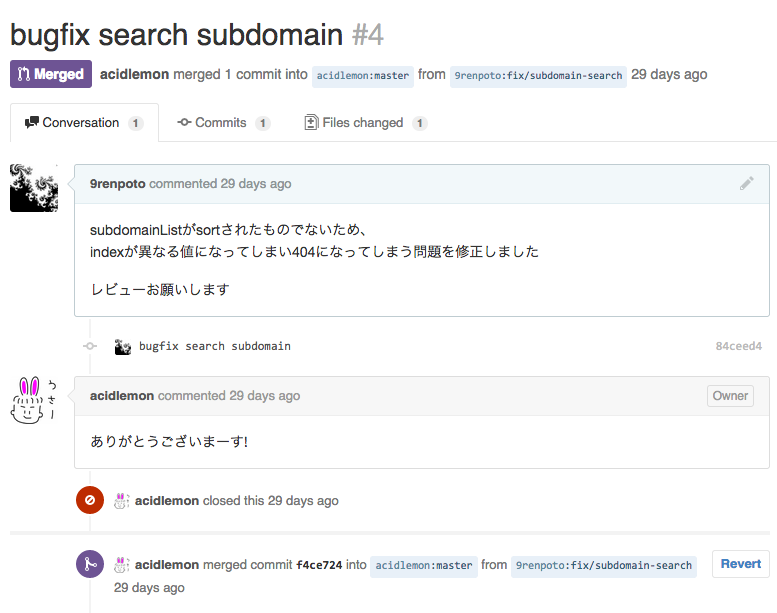Select the Conversation tab
The width and height of the screenshot is (777, 613).
click(x=84, y=122)
